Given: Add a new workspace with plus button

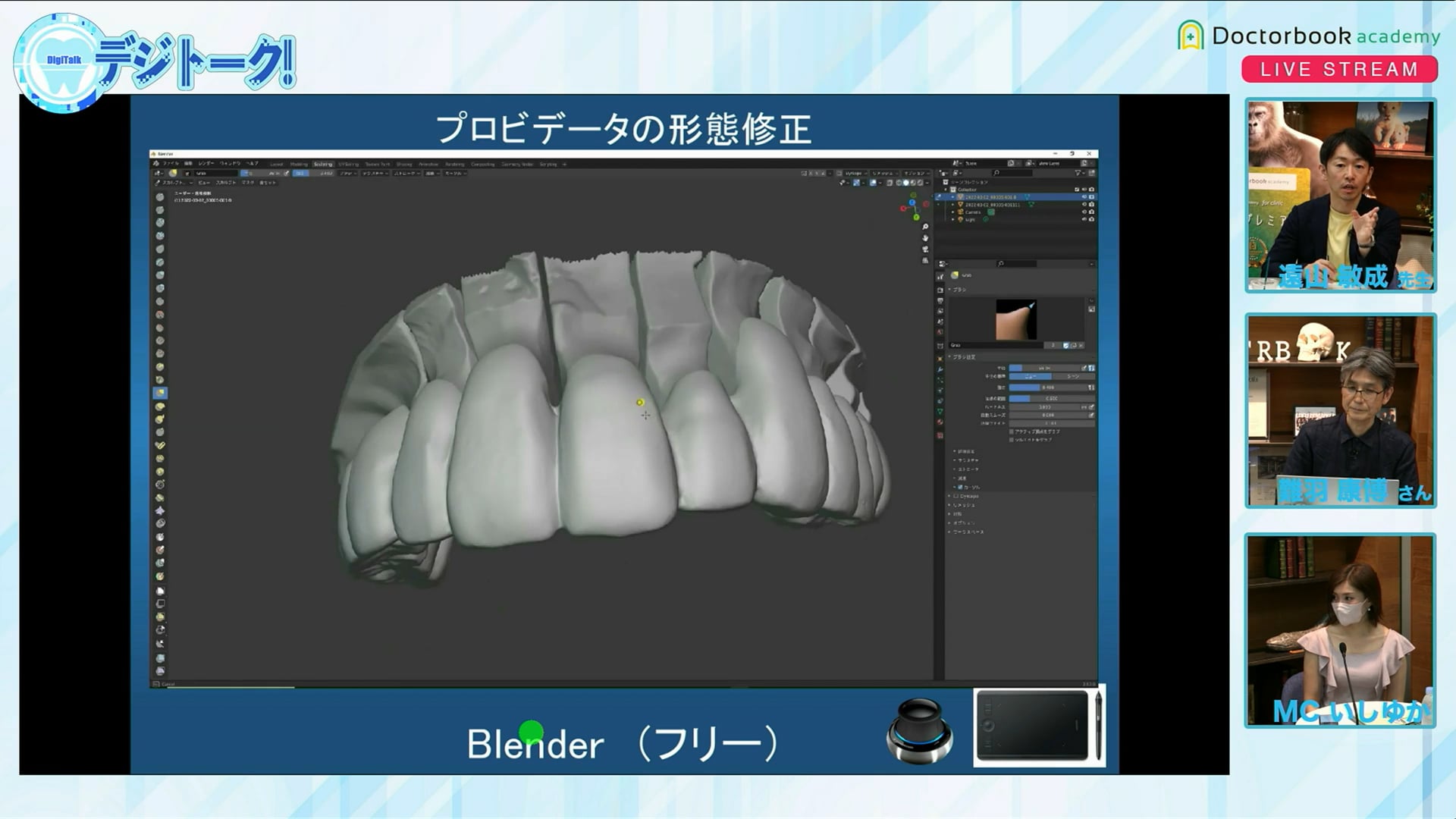Looking at the screenshot, I should (x=565, y=165).
